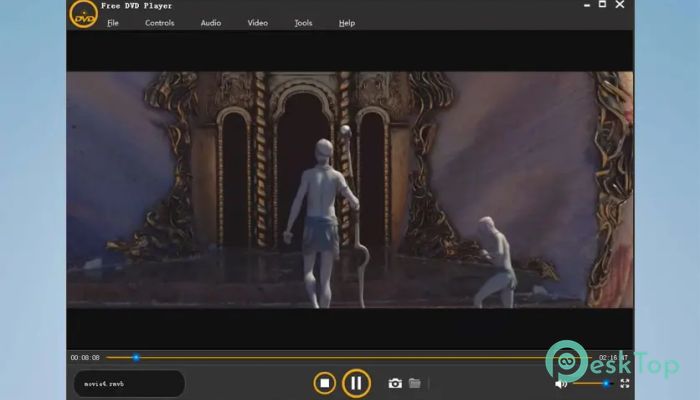
Task: Click the elapsed time 00:08:08
Action: (85, 358)
